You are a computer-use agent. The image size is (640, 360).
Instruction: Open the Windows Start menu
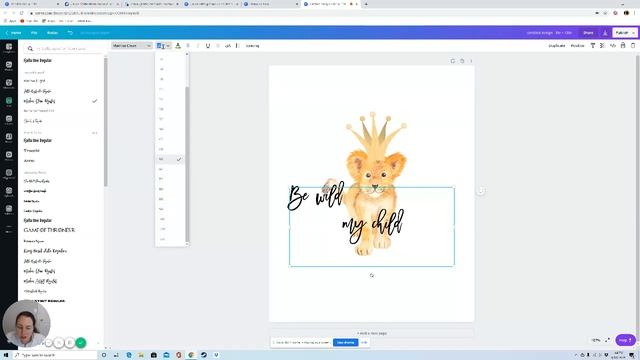[x=6, y=355]
